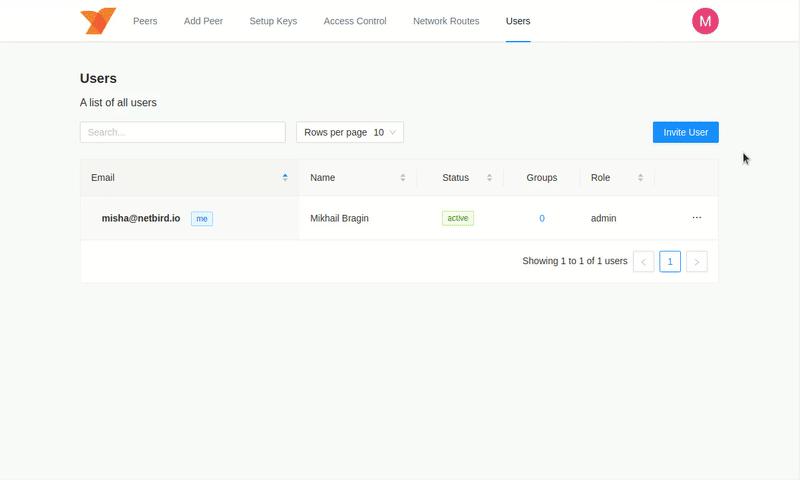
Task: Go to next page arrow
Action: pos(698,262)
